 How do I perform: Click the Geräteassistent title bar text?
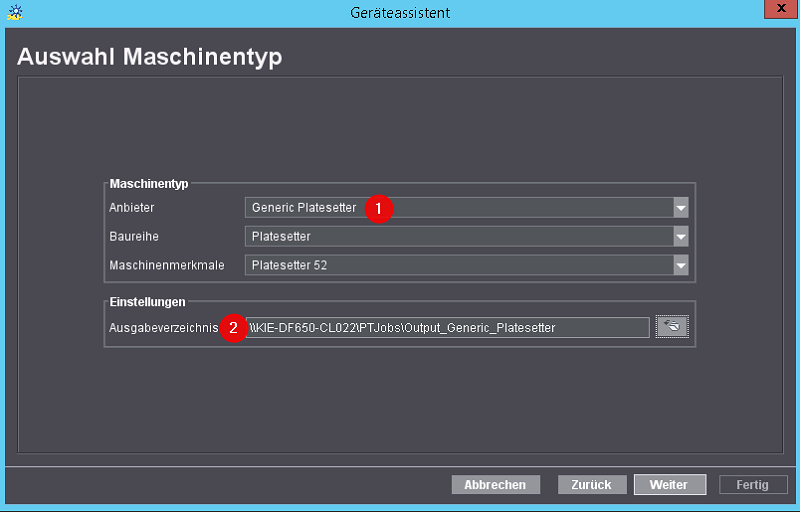[x=400, y=12]
